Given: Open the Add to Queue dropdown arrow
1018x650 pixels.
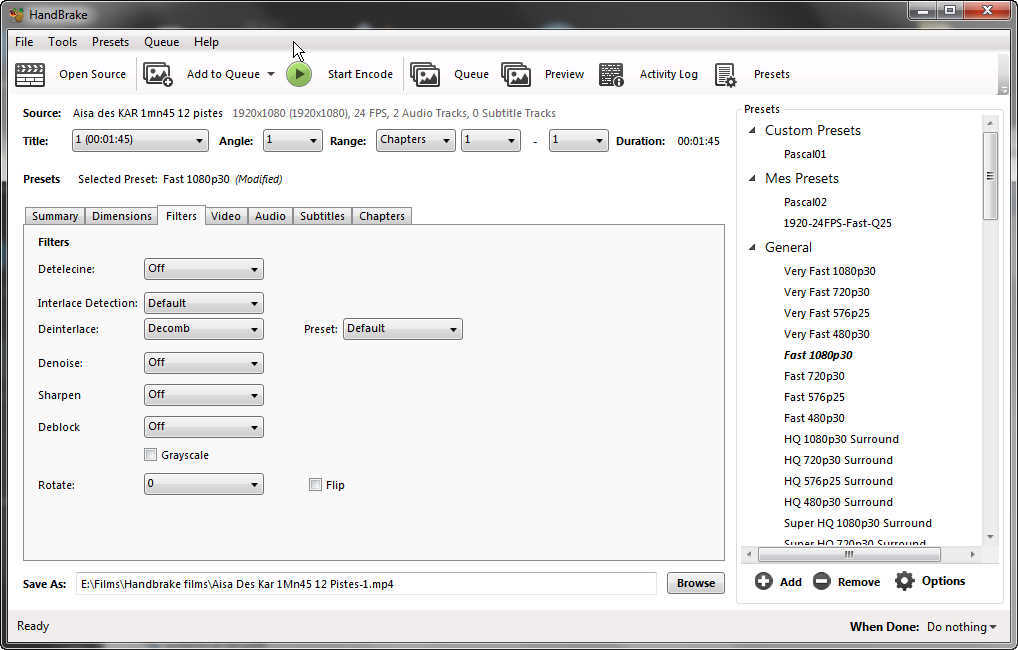Looking at the screenshot, I should pos(271,74).
